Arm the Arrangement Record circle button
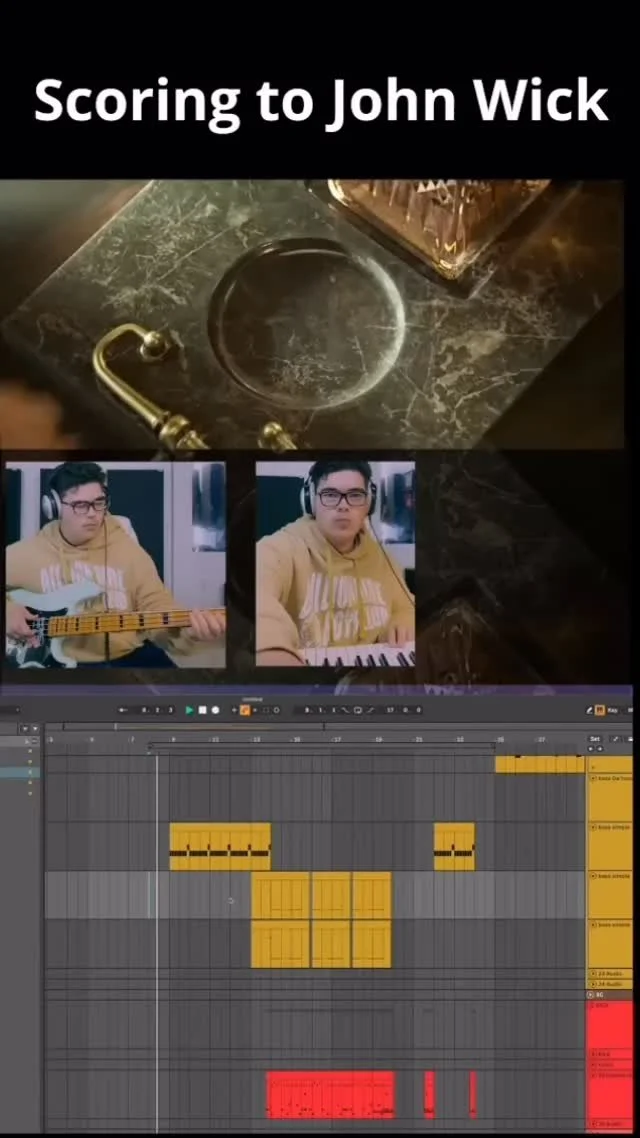Viewport: 640px width, 1138px height. point(215,710)
